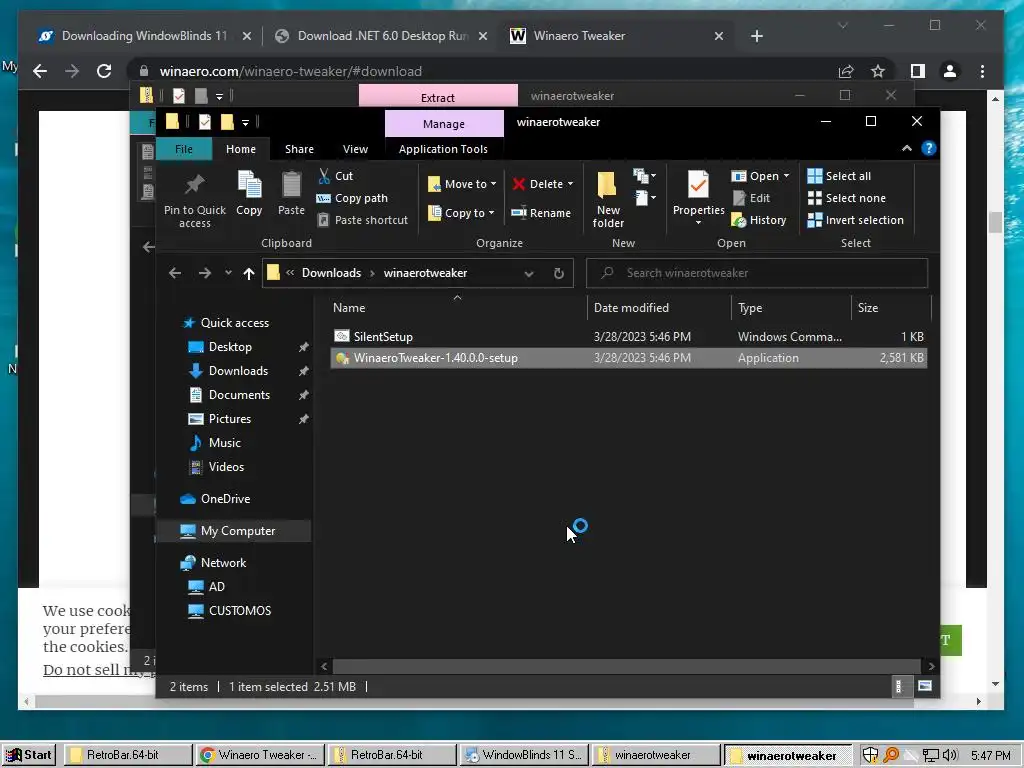Open Music folder in sidebar
Screen dimensions: 1024x768
tap(224, 443)
